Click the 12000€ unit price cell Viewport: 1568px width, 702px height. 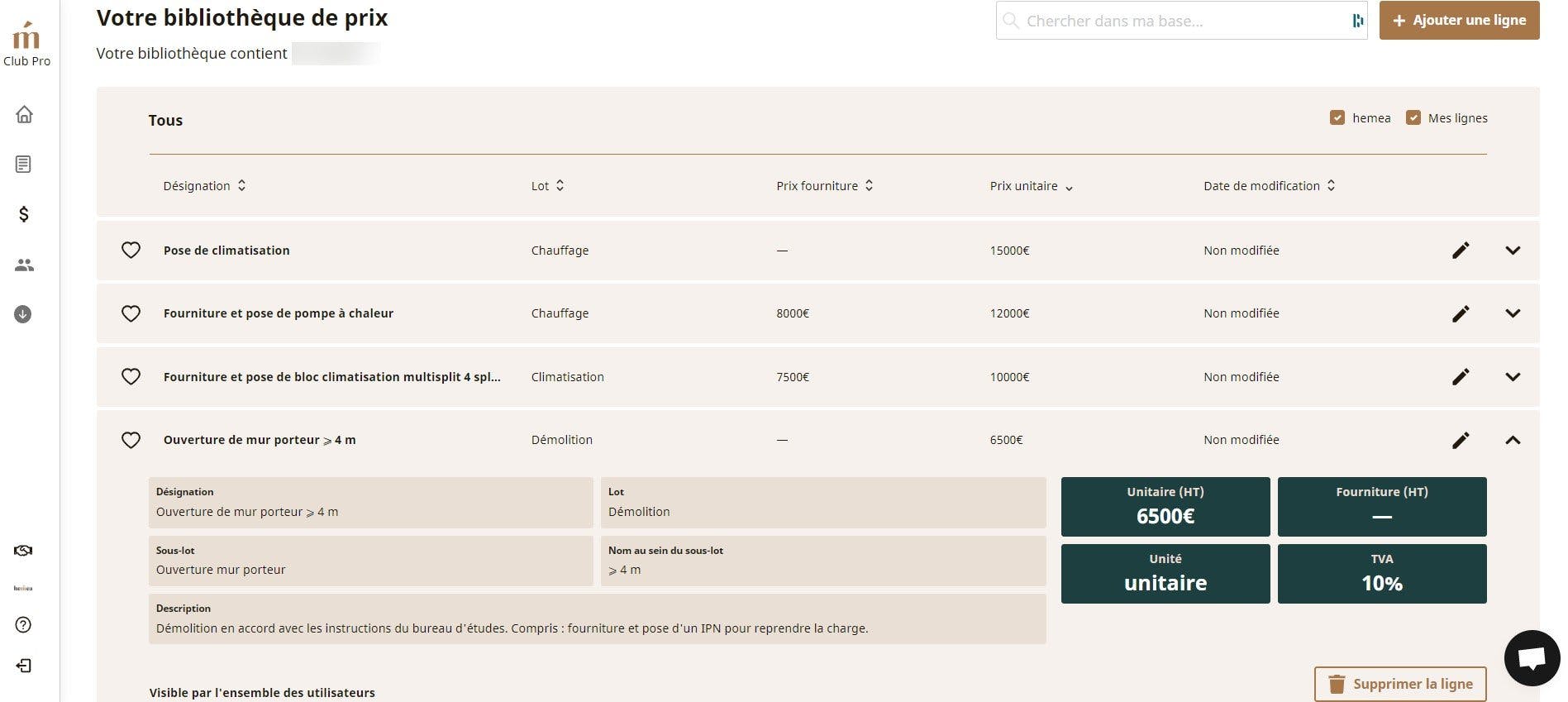(1009, 313)
